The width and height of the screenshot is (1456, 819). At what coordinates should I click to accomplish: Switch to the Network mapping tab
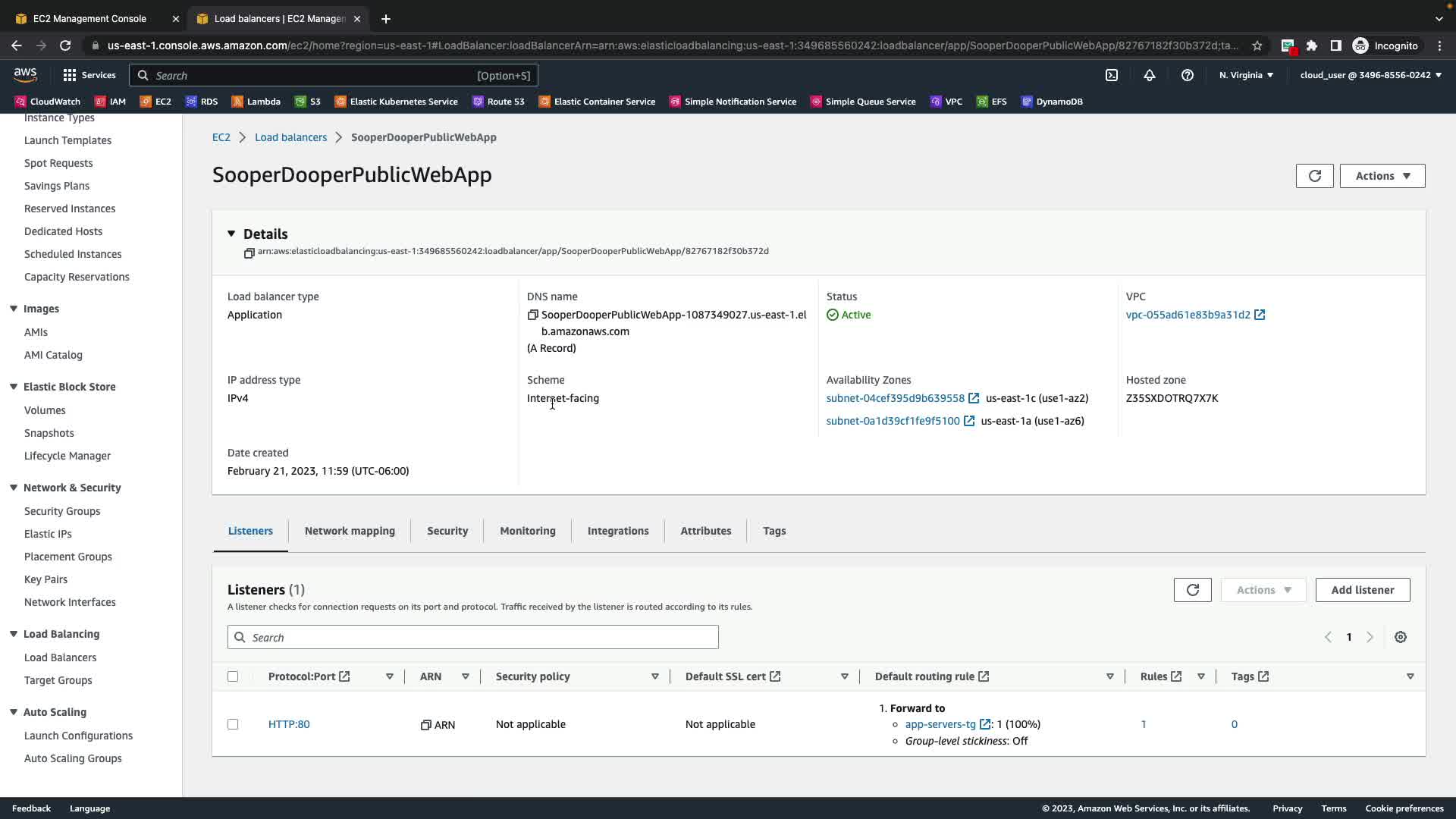tap(350, 531)
